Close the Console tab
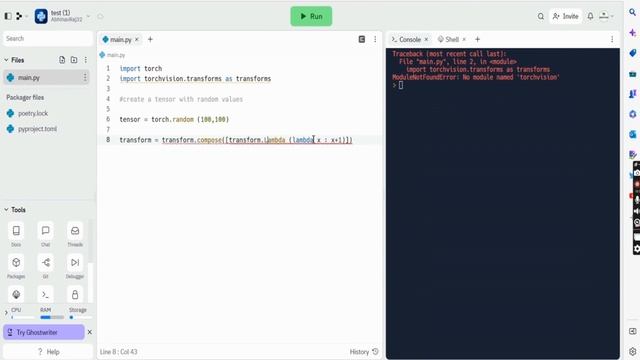This screenshot has width=640, height=360. [426, 40]
